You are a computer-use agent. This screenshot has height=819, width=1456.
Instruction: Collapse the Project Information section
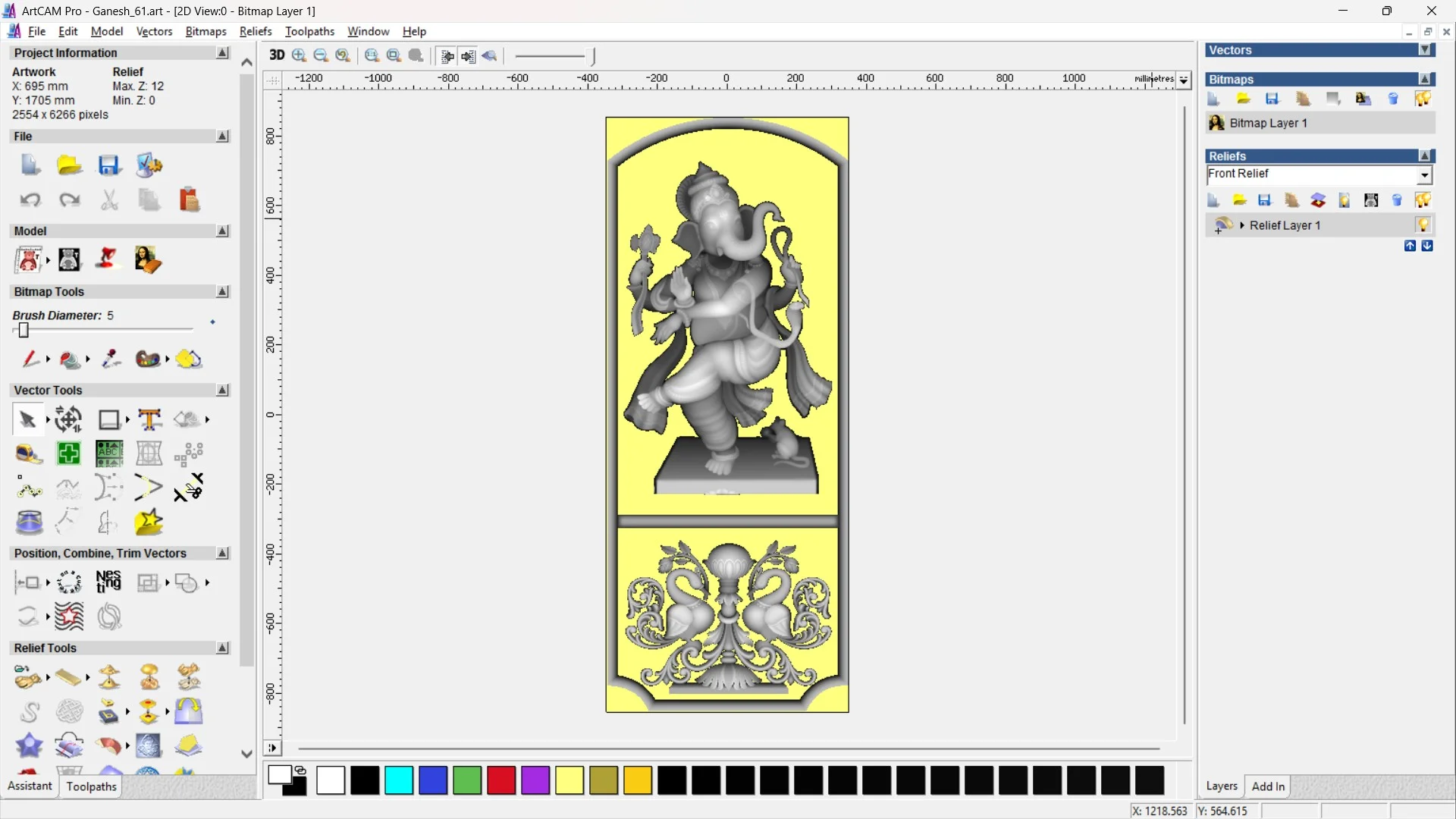(x=222, y=53)
